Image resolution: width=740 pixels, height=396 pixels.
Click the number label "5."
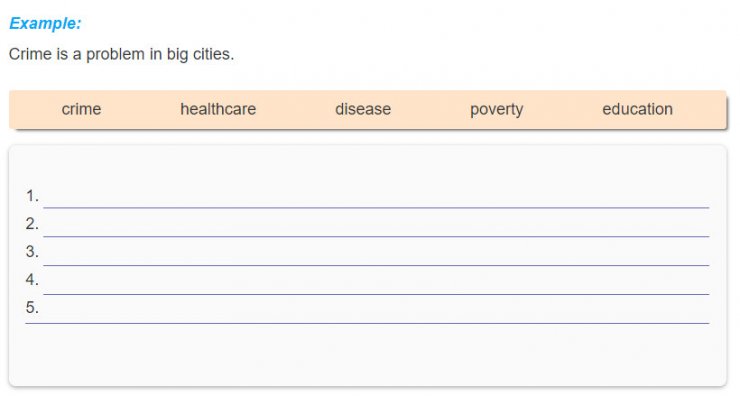tap(32, 308)
